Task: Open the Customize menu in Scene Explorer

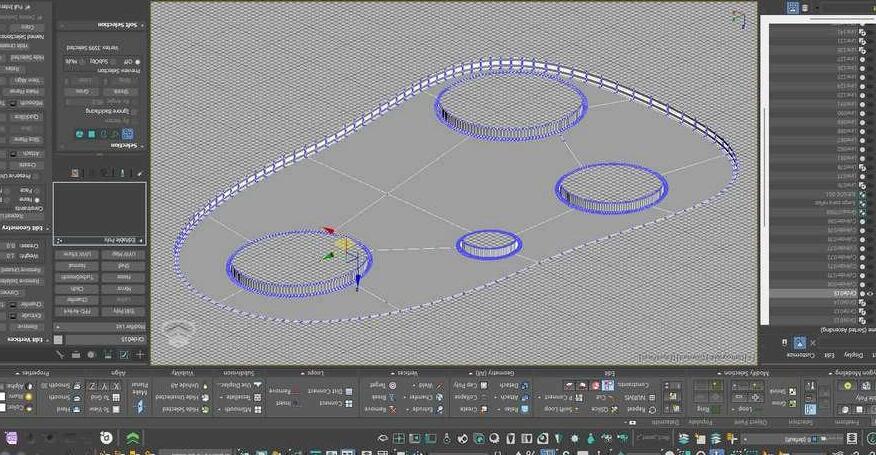Action: coord(801,355)
